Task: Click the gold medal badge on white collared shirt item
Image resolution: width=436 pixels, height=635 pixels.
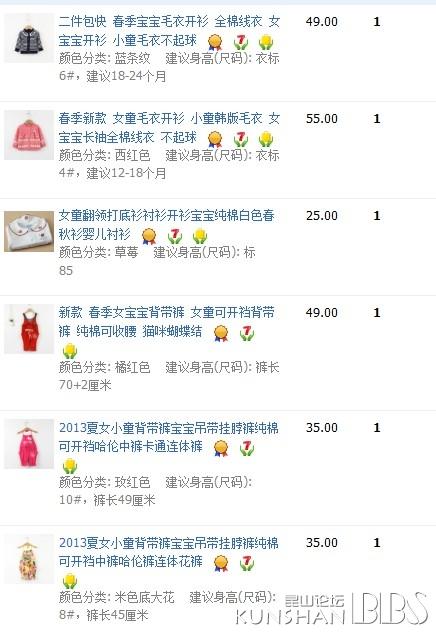Action: [x=149, y=236]
